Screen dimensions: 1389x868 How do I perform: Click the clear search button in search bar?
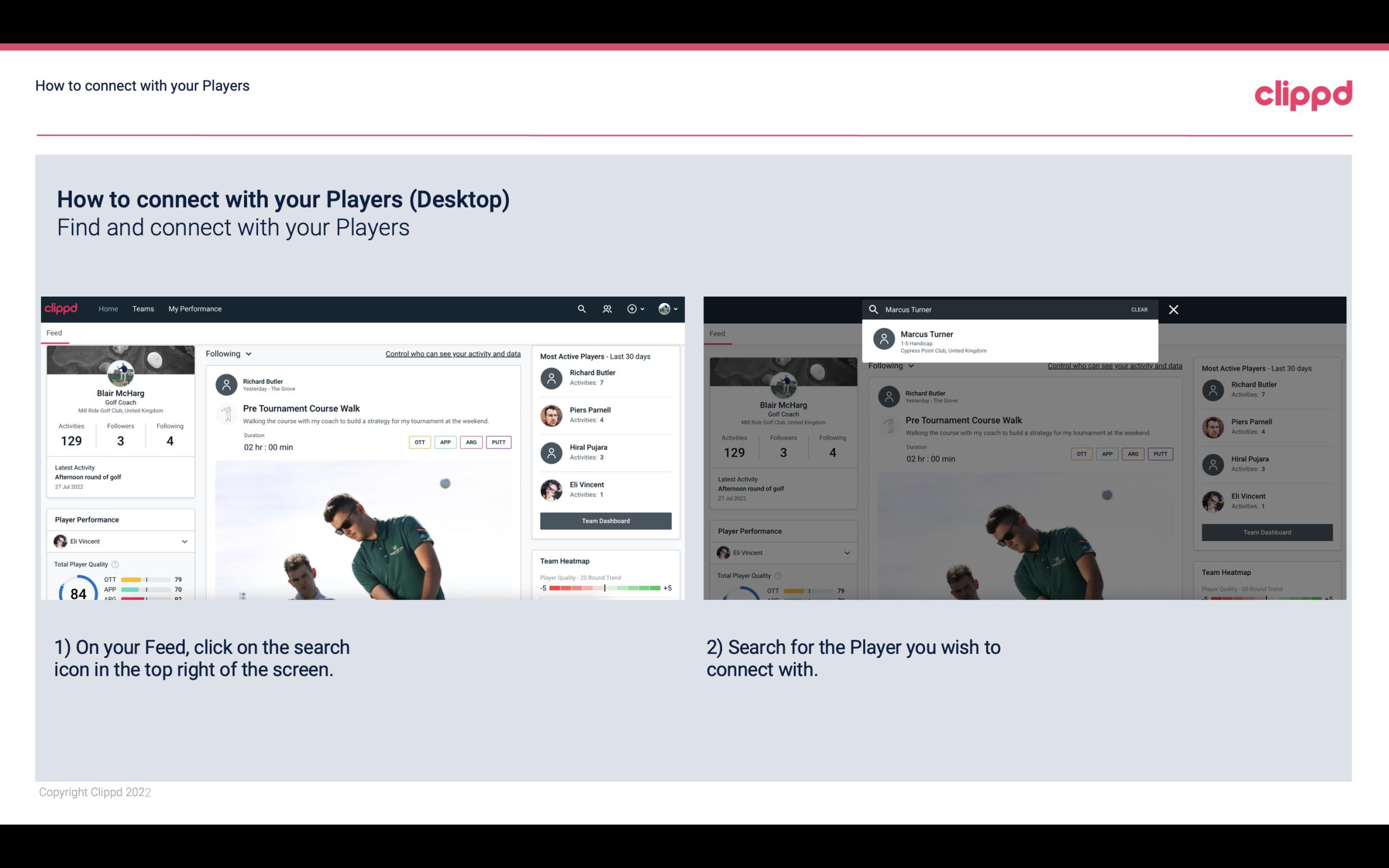pos(1139,309)
